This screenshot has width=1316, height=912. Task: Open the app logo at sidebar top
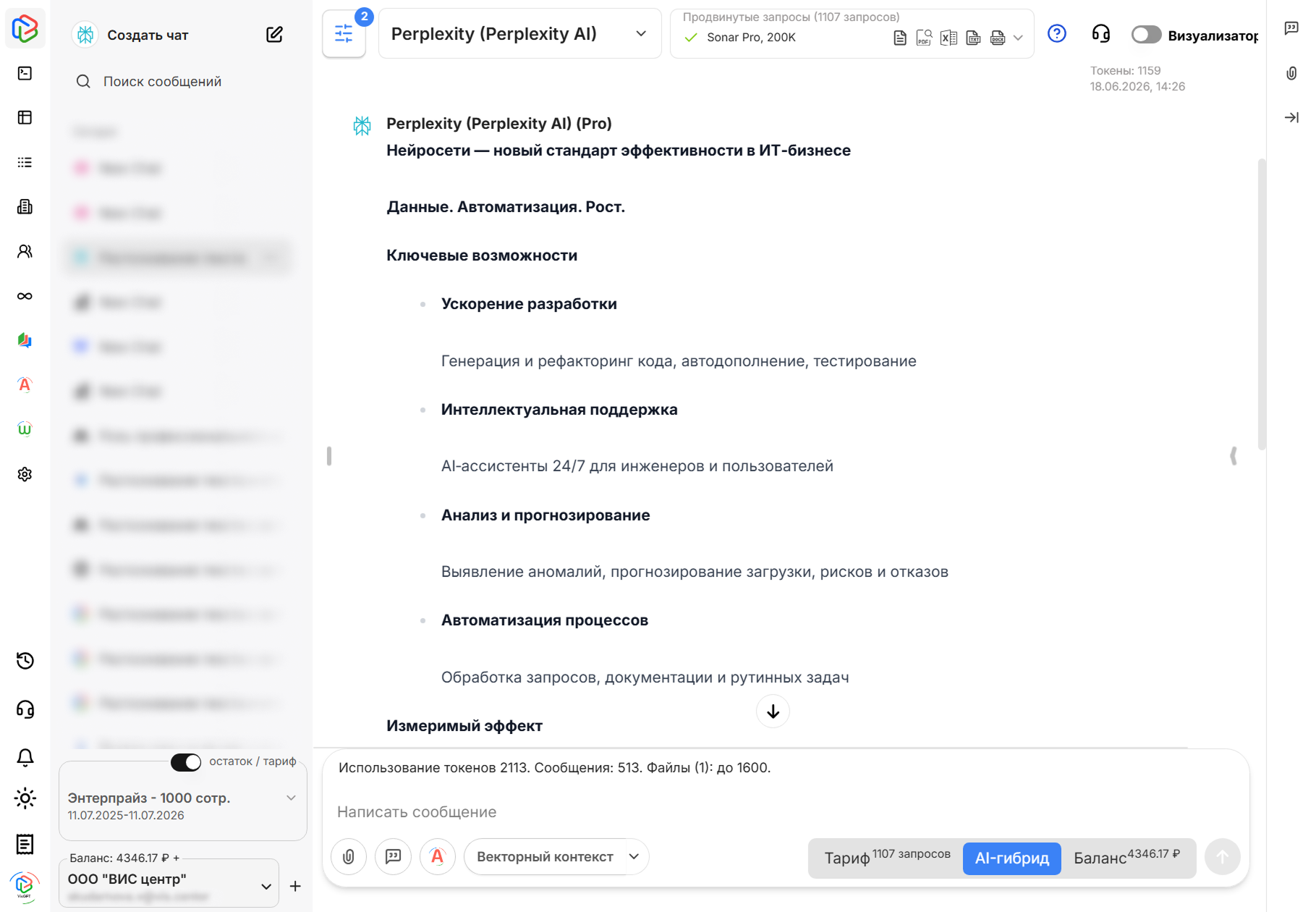pyautogui.click(x=25, y=28)
